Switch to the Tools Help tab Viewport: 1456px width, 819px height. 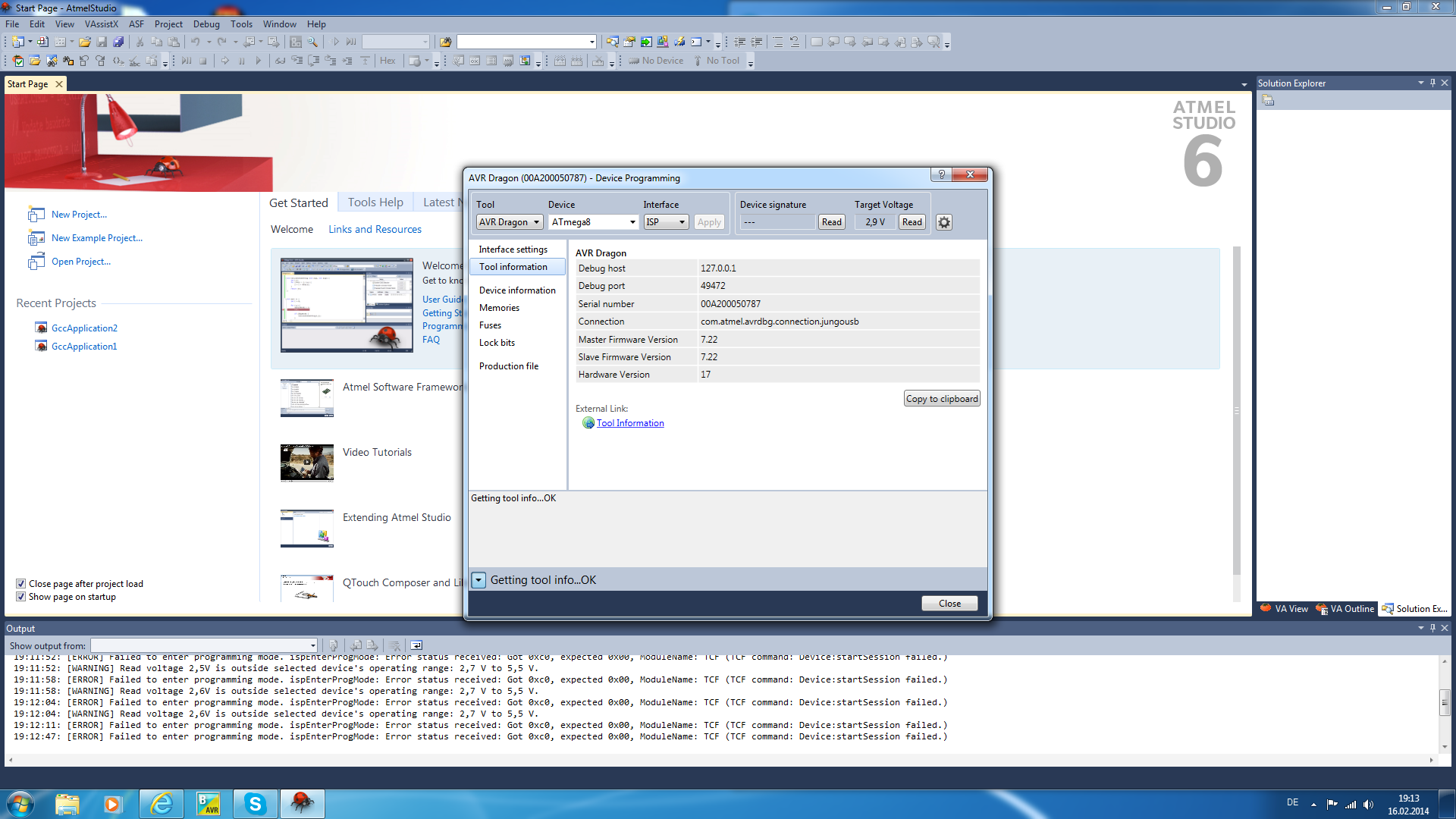click(375, 202)
